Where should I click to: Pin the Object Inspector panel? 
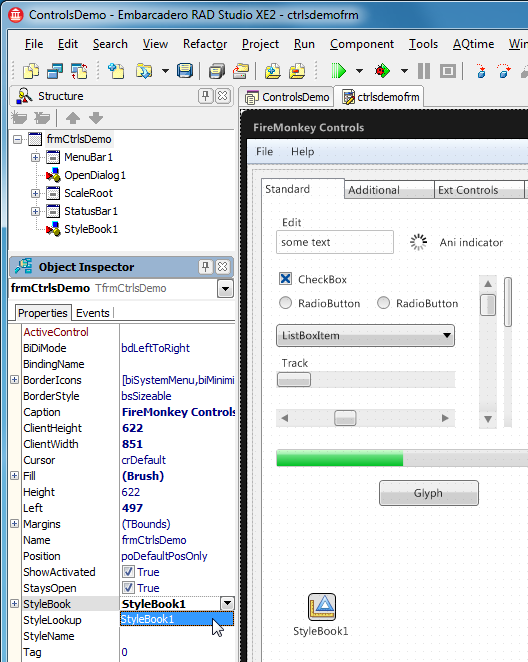(205, 267)
